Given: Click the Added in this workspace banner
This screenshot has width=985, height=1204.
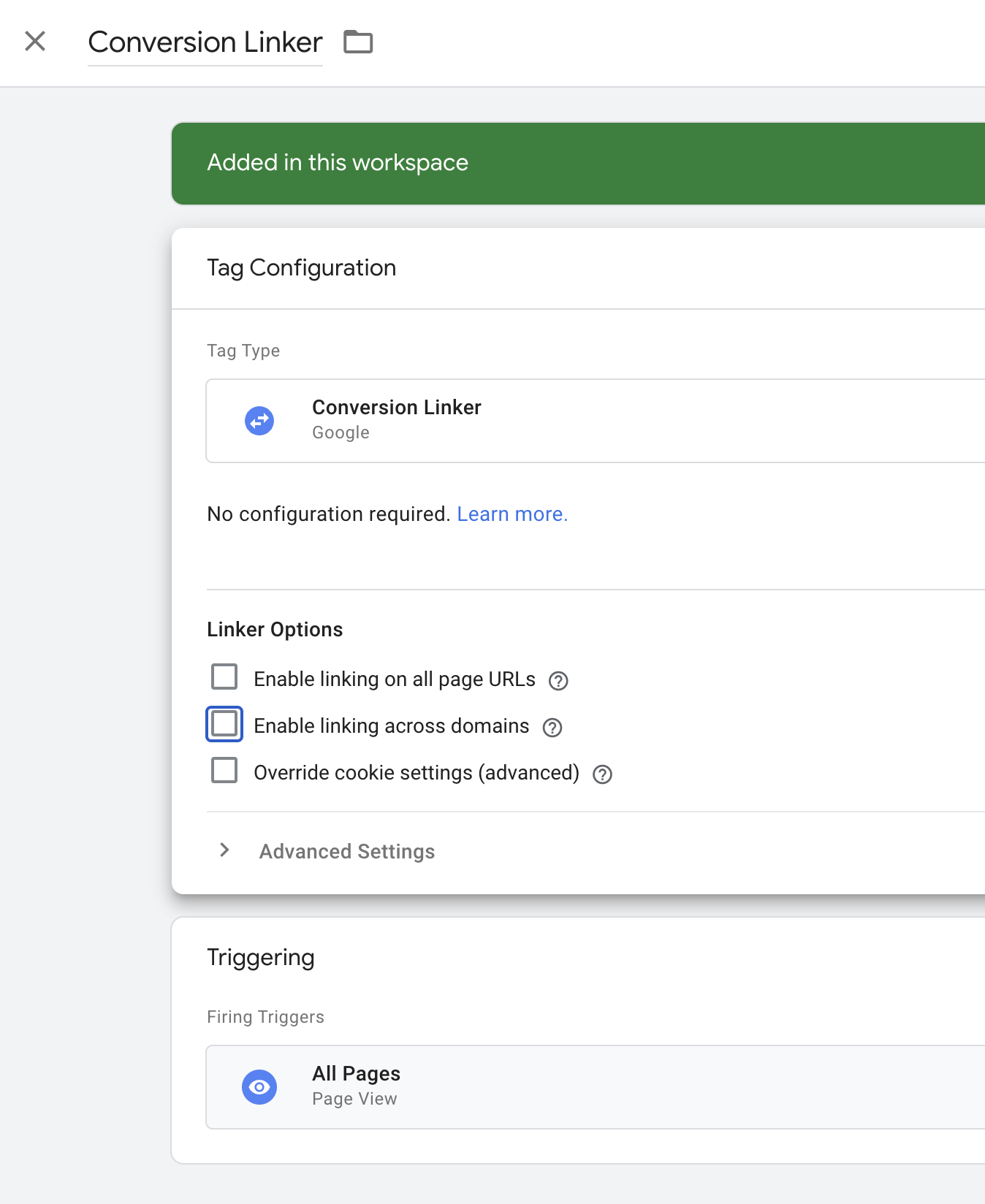Looking at the screenshot, I should coord(578,164).
